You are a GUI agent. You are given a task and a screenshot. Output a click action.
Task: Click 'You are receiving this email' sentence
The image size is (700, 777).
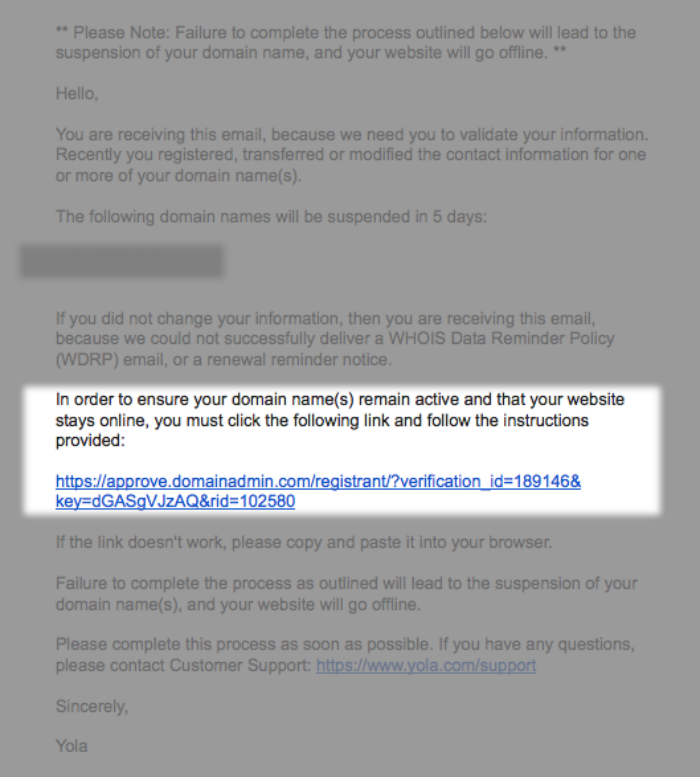[352, 134]
